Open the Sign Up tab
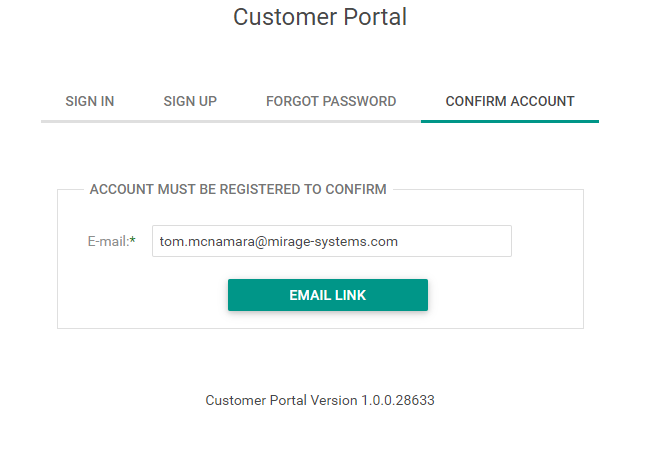 click(x=190, y=101)
